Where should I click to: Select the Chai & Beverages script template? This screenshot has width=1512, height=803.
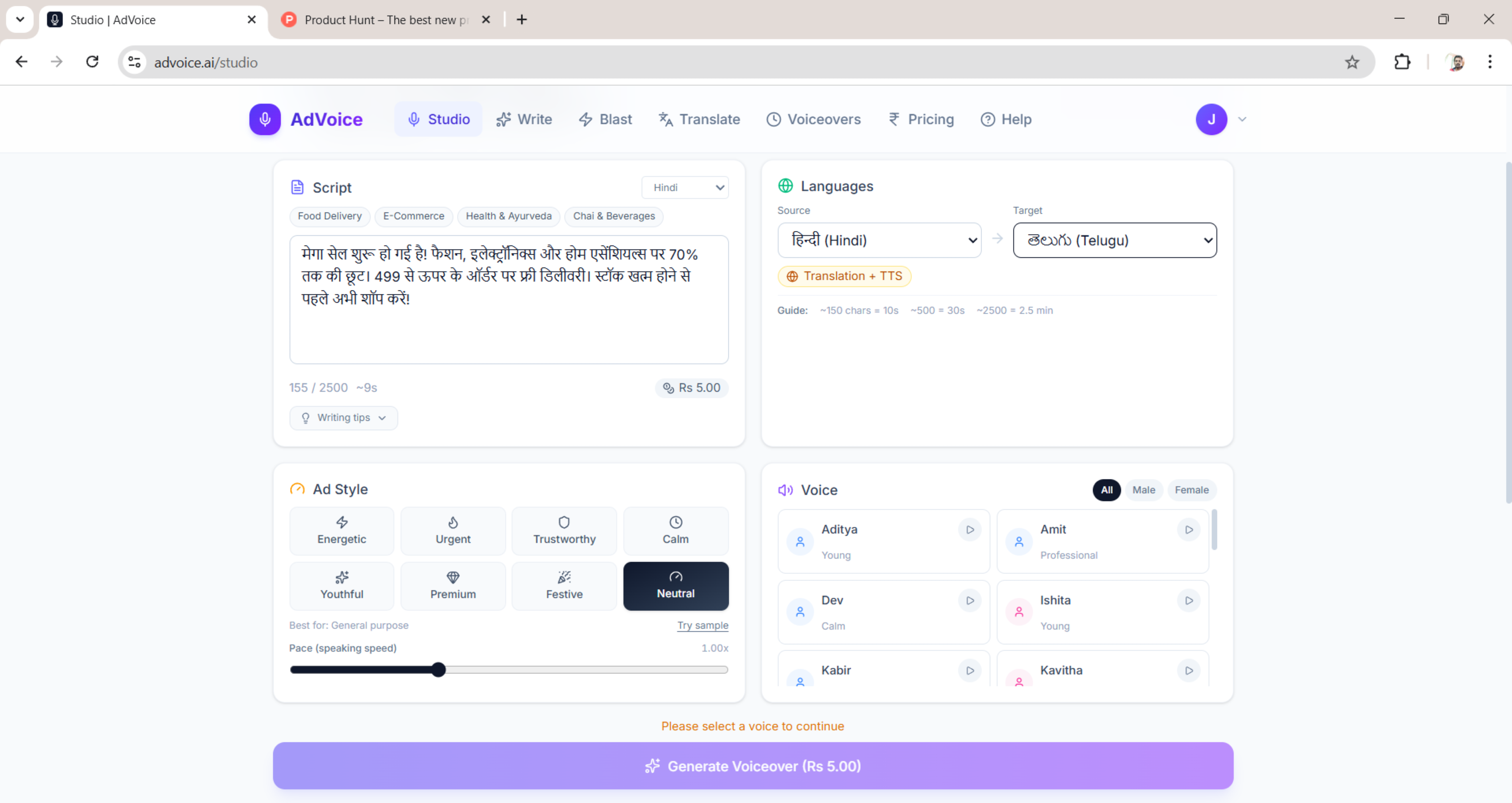pos(614,216)
